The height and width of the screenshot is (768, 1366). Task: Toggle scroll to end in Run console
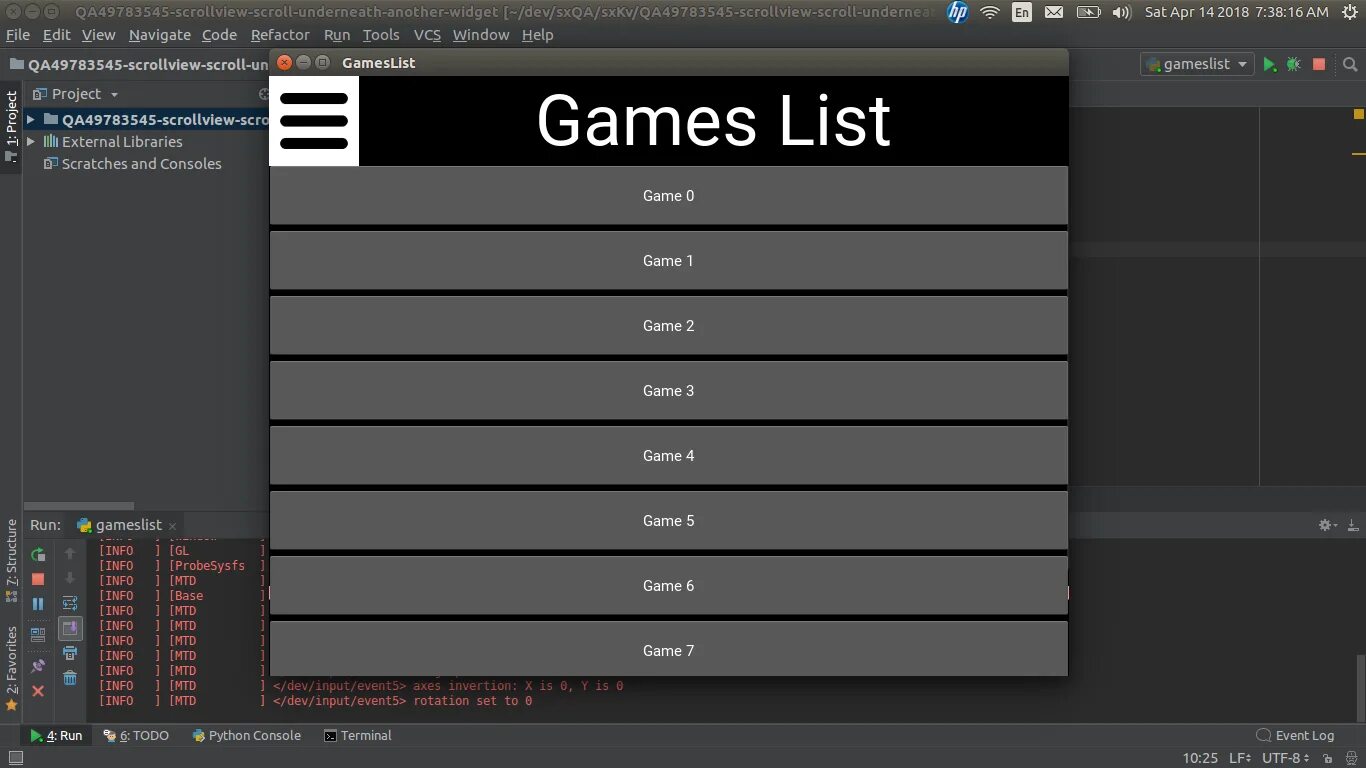pyautogui.click(x=70, y=628)
